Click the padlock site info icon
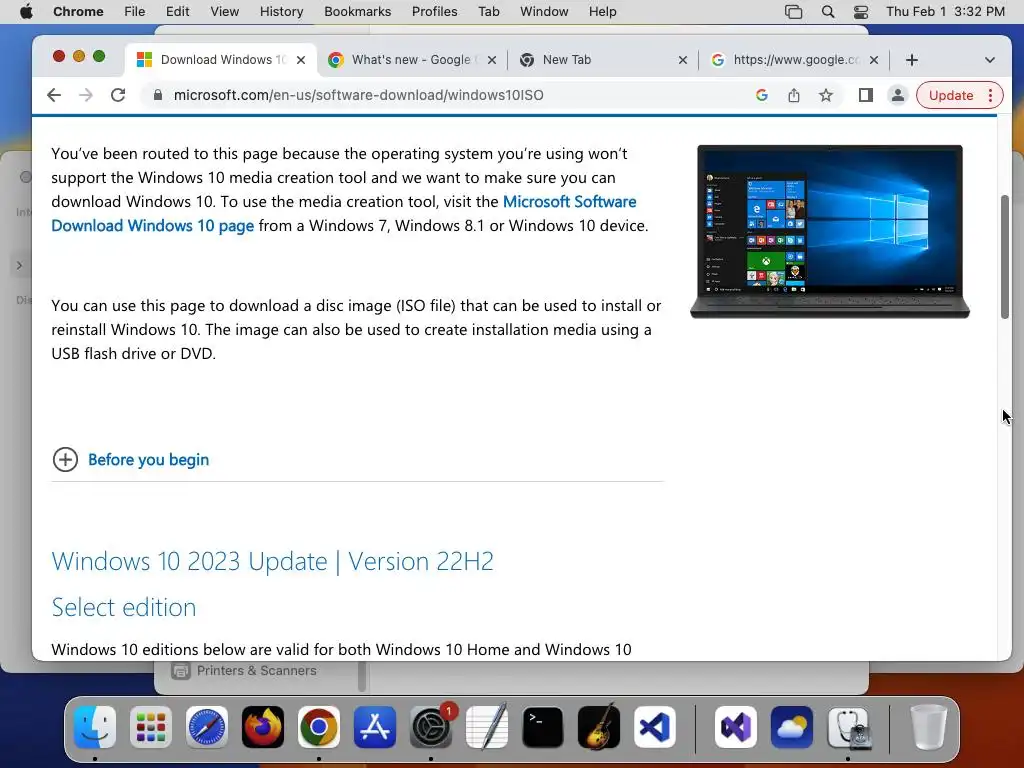This screenshot has width=1024, height=768. (157, 95)
